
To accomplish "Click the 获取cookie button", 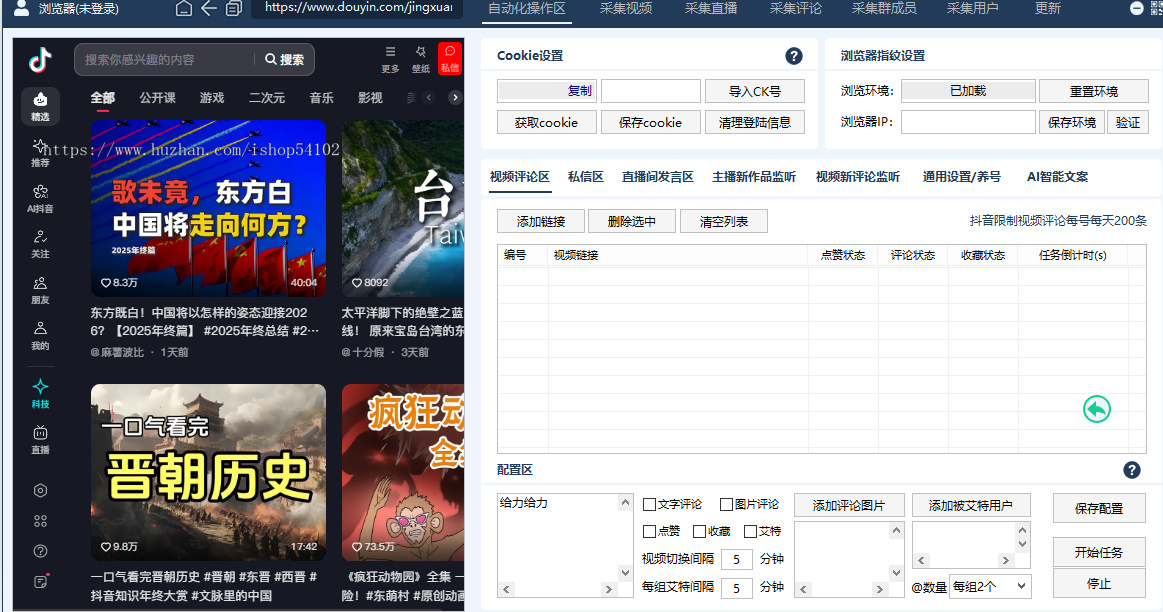I will pos(546,122).
